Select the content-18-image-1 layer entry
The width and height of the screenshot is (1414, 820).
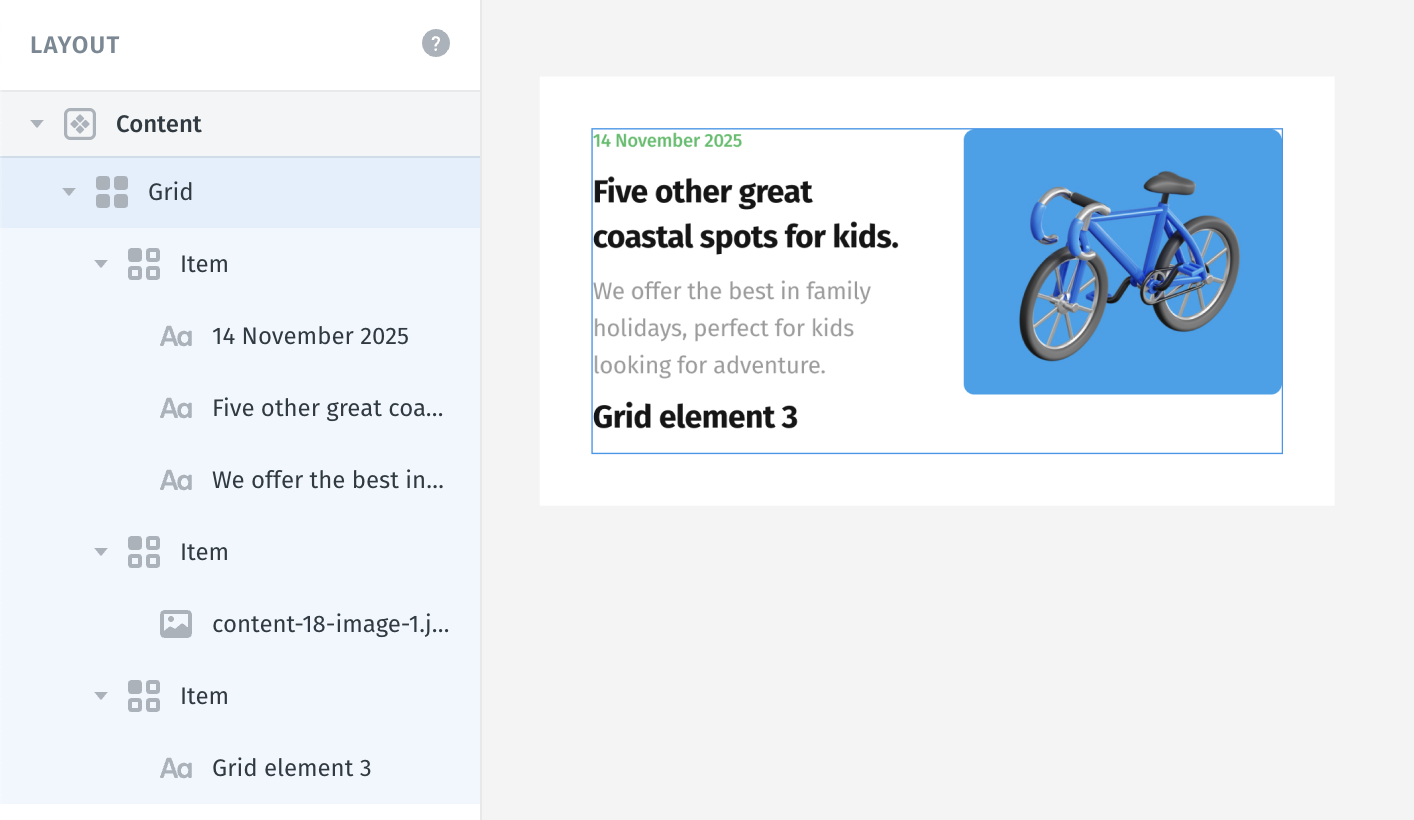pos(240,624)
